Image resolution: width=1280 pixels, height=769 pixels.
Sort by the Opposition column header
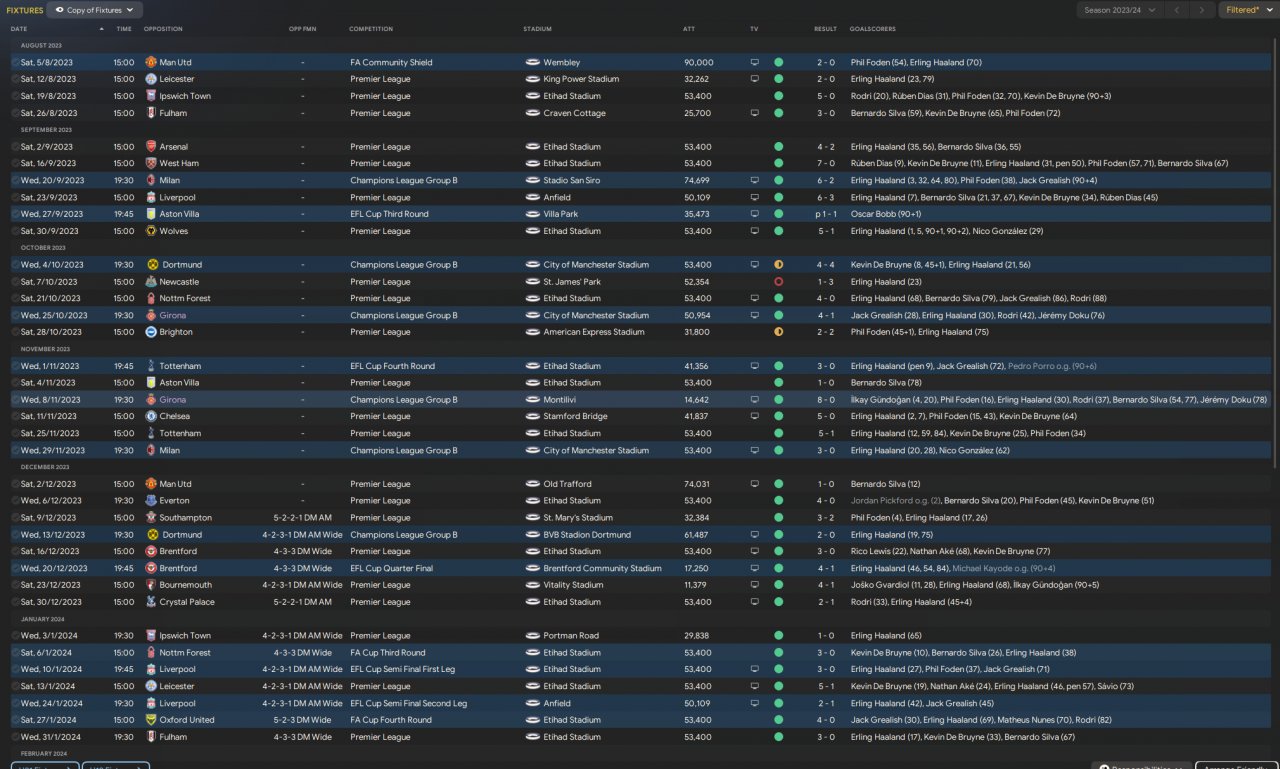(x=163, y=29)
